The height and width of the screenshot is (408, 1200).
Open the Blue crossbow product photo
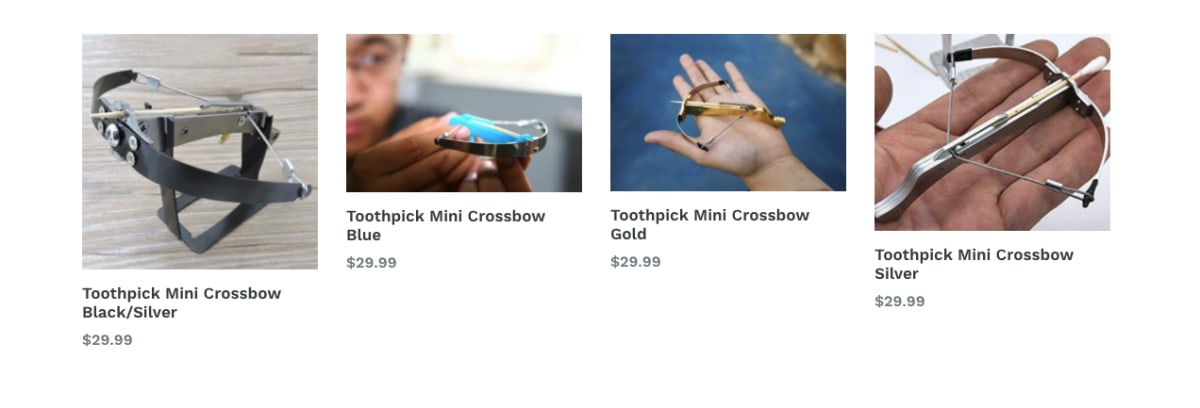[x=464, y=113]
